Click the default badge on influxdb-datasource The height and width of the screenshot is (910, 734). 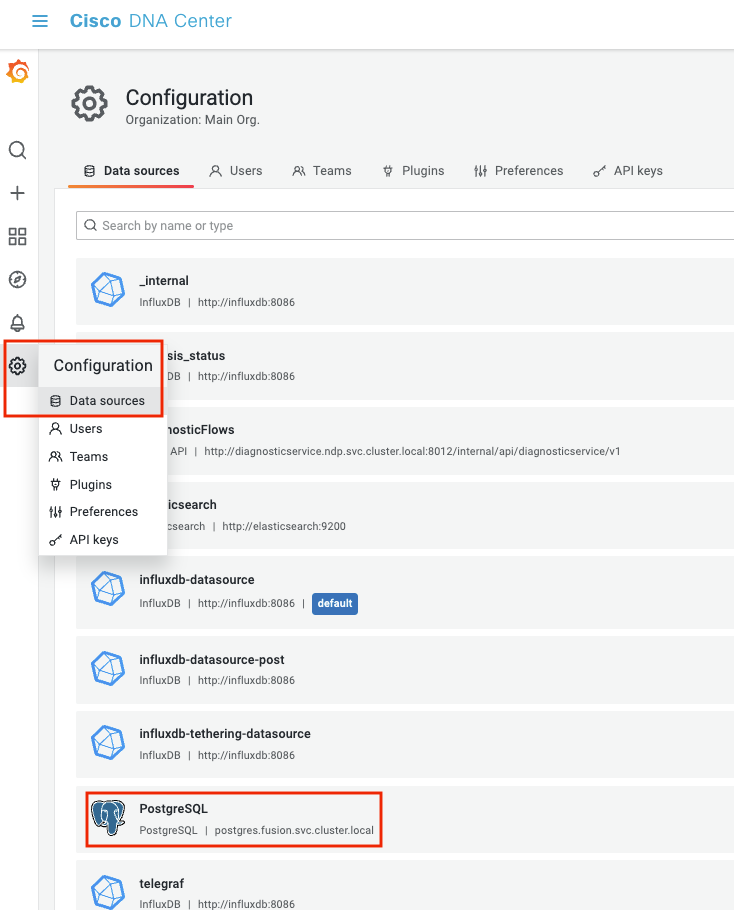click(x=335, y=604)
